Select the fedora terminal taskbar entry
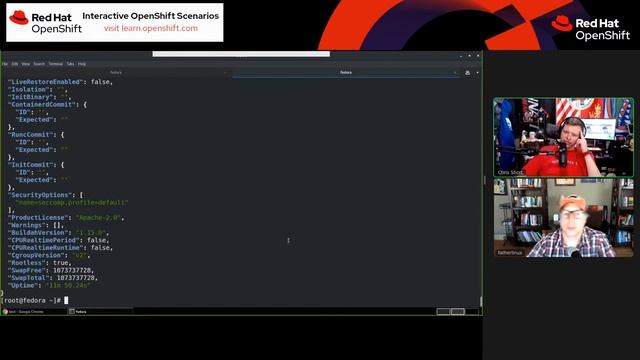This screenshot has width=640, height=360. 100,311
